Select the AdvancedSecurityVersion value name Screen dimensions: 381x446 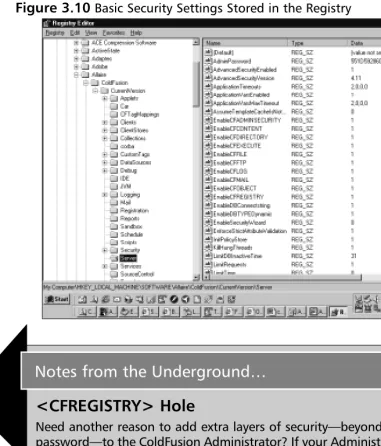pos(244,78)
